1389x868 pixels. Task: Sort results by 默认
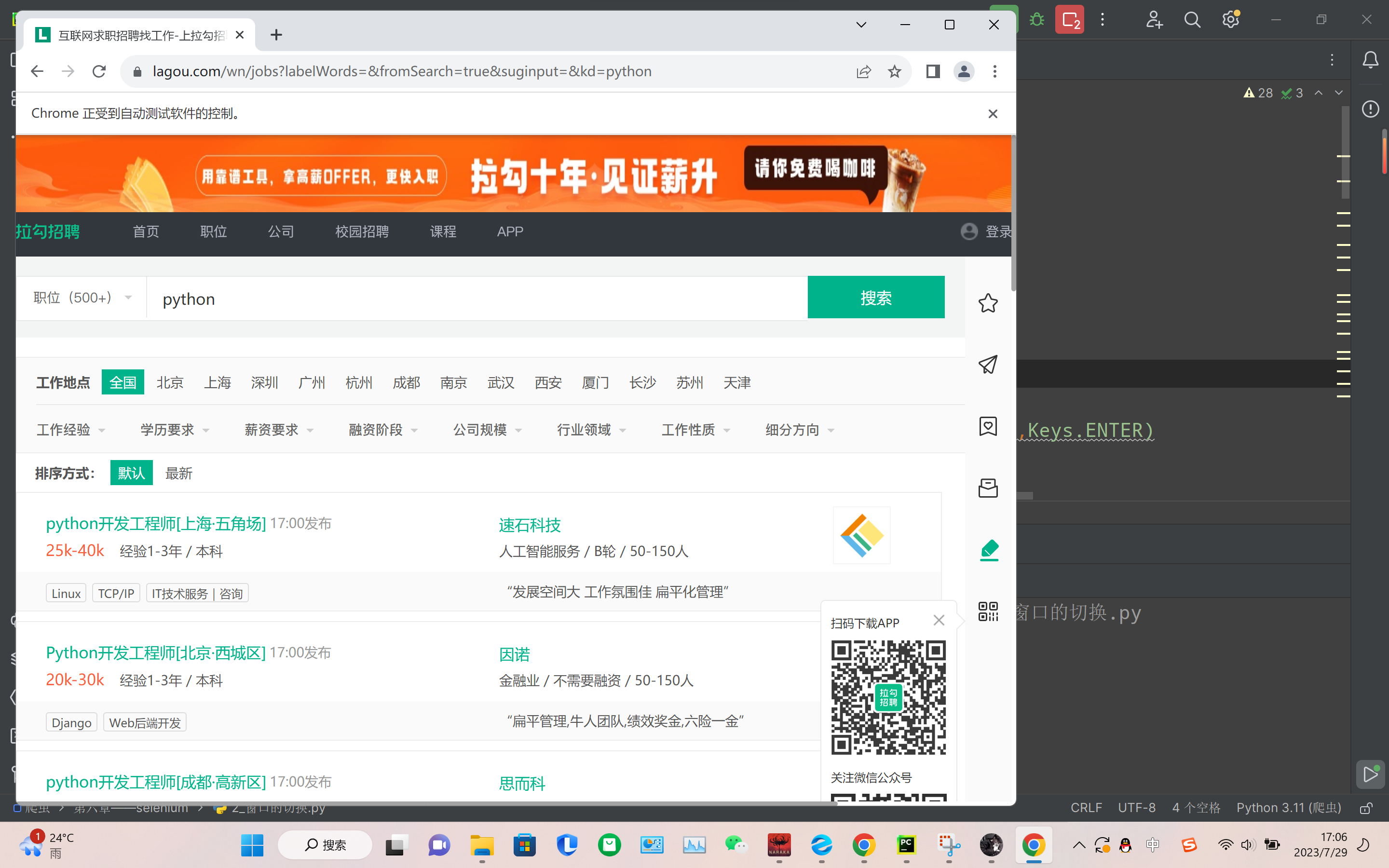132,473
